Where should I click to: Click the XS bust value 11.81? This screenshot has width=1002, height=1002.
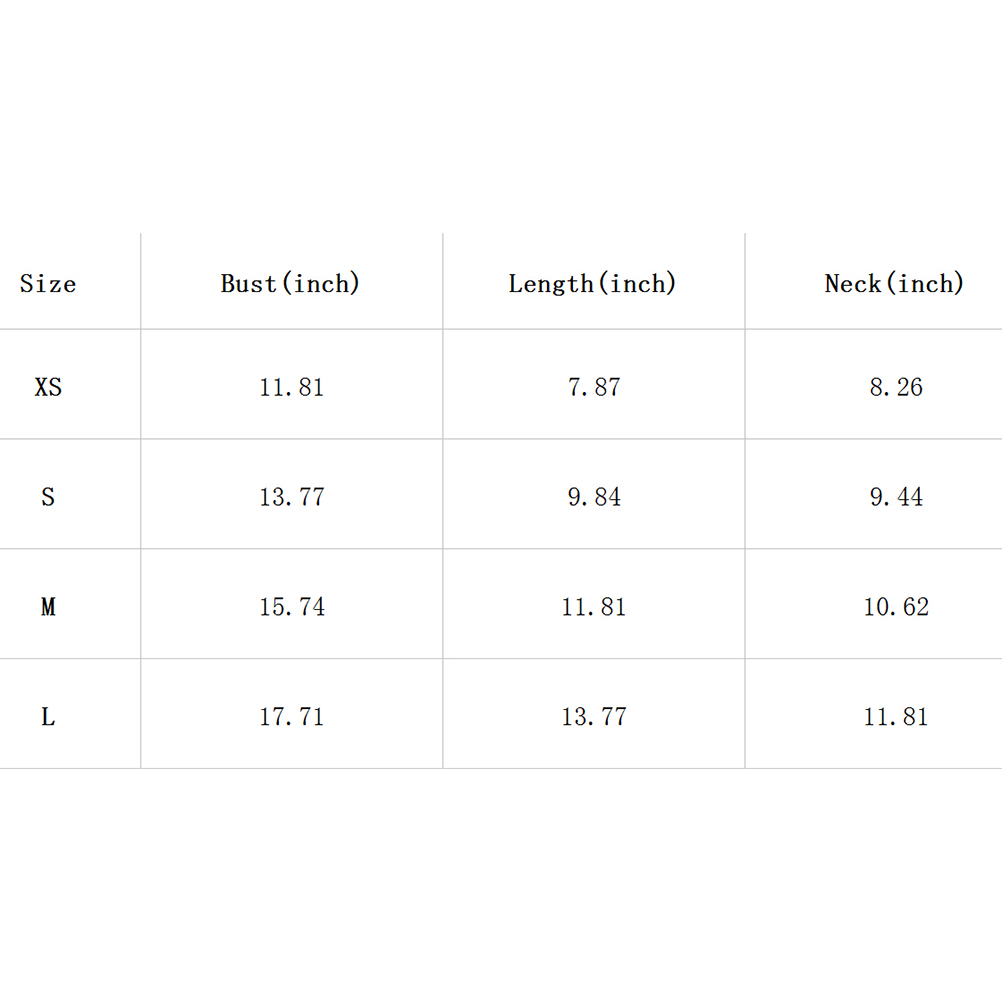point(292,387)
